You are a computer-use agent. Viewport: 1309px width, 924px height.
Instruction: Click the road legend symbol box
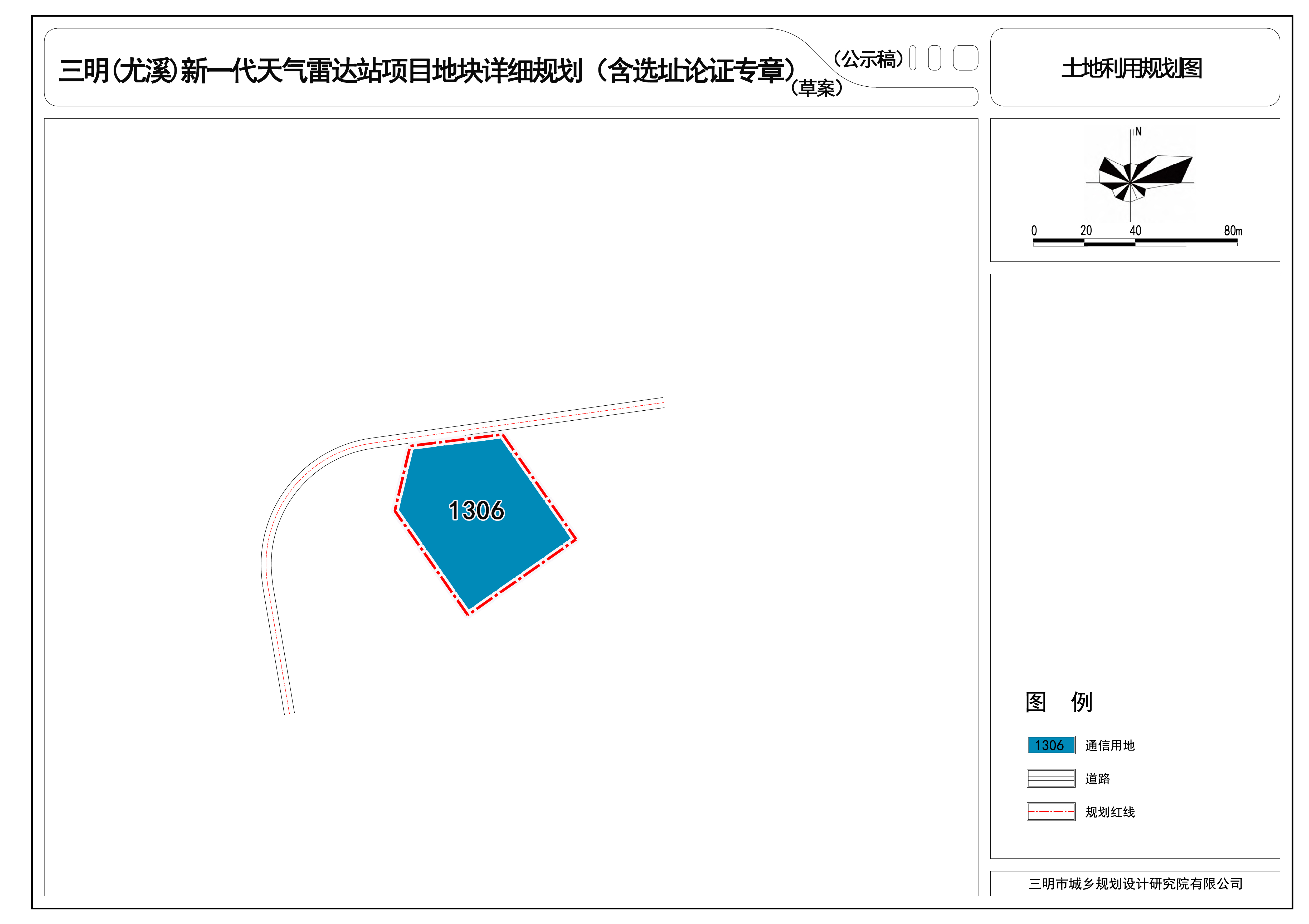click(x=1051, y=778)
